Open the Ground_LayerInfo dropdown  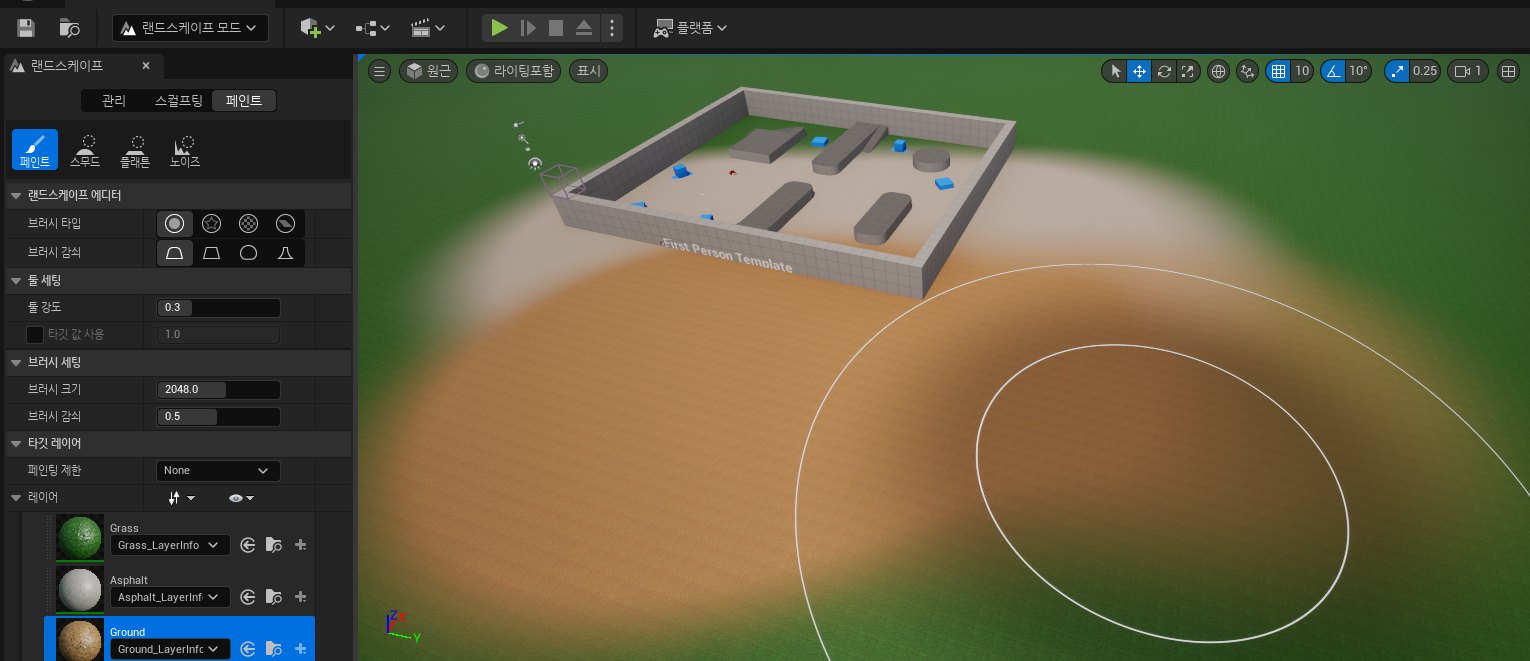click(x=170, y=649)
